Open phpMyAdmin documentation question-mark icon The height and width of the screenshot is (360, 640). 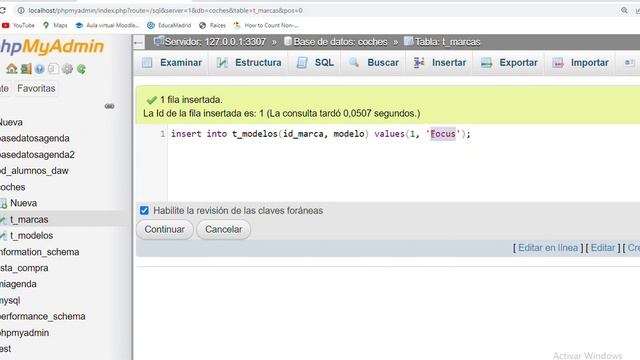39,69
